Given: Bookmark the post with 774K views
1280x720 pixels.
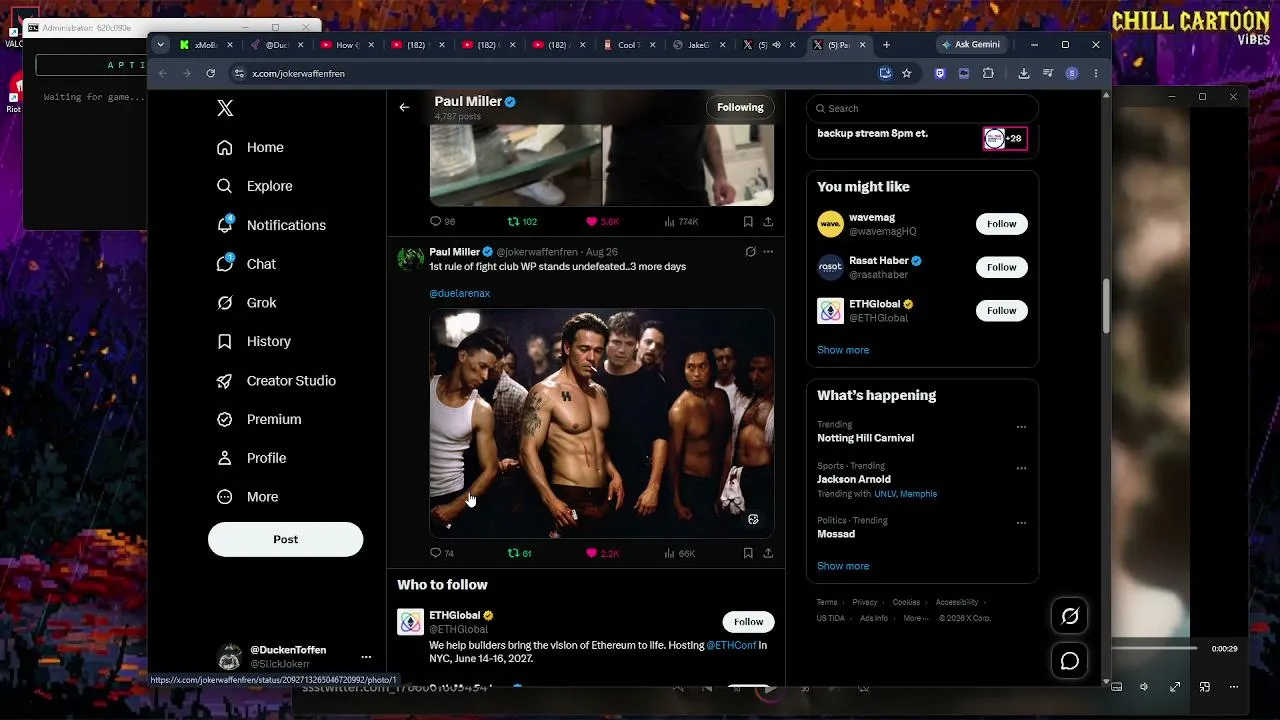Looking at the screenshot, I should pos(748,221).
